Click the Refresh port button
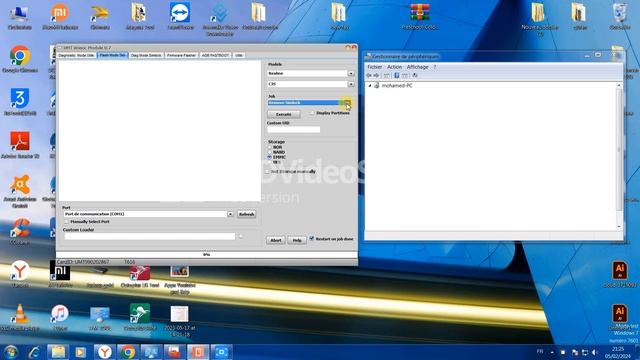Viewport: 640px width, 360px height. pos(247,214)
